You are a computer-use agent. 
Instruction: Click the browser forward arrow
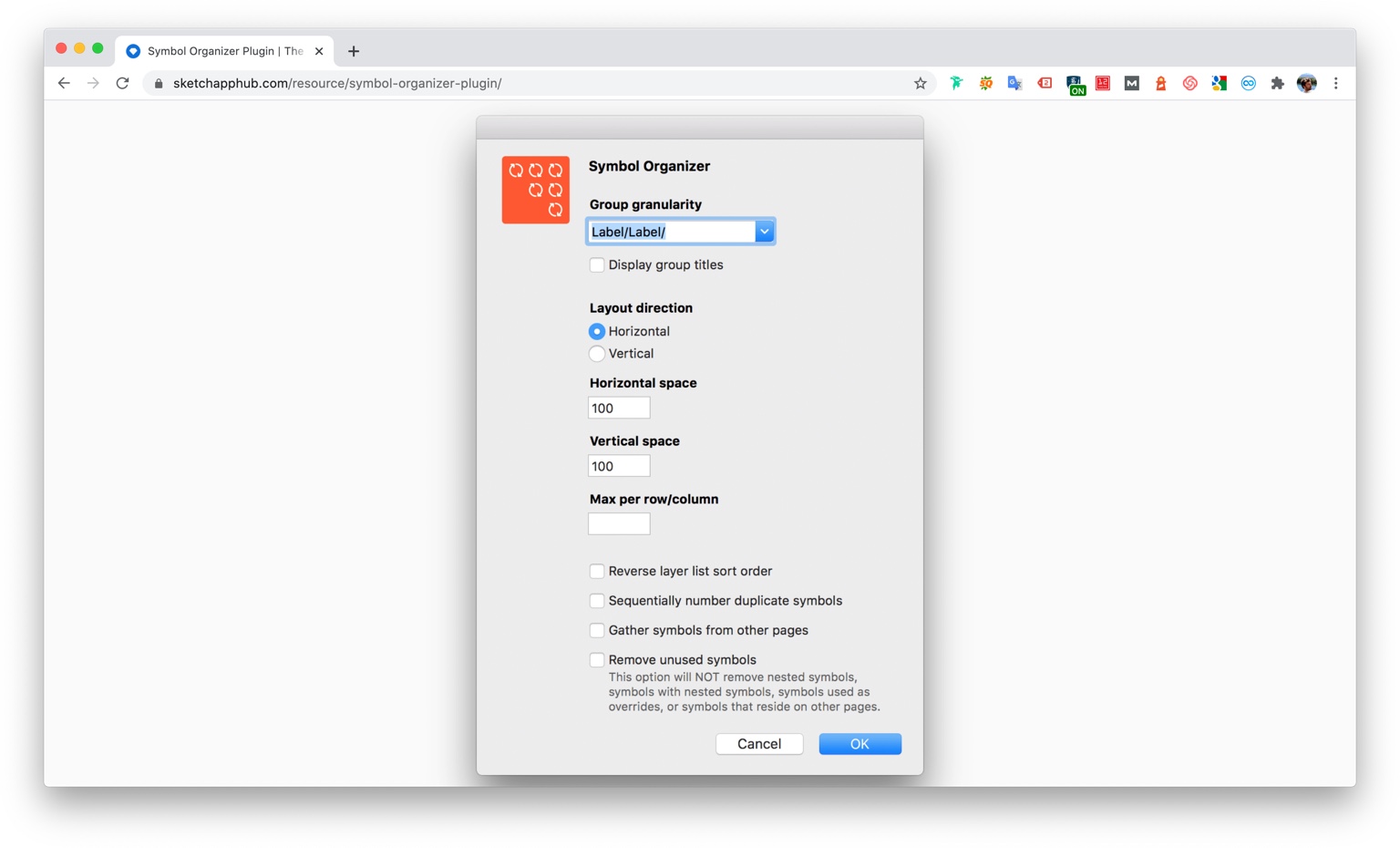[x=93, y=83]
